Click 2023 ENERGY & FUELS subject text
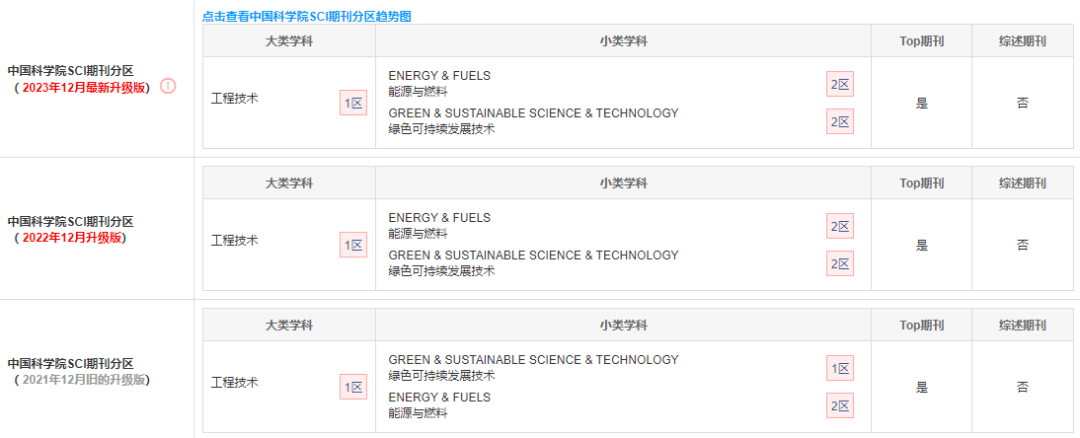The image size is (1080, 438). pos(439,76)
